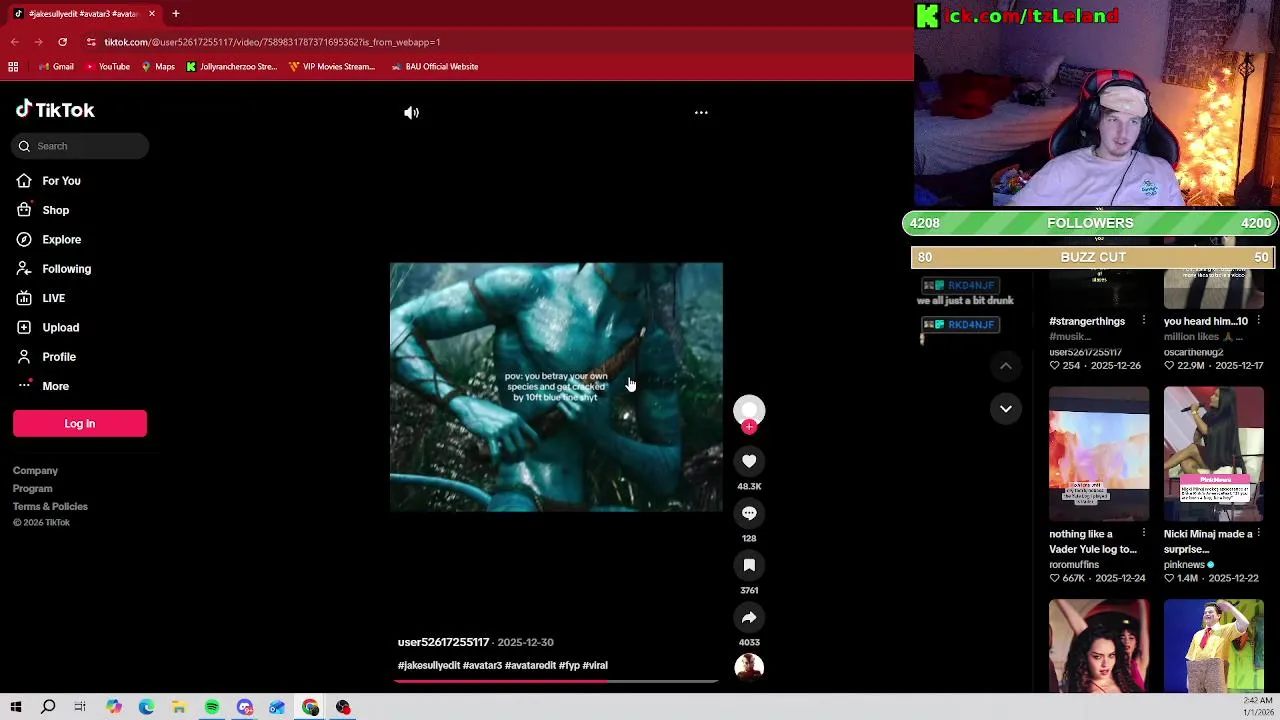Expand the Company footer section
1280x720 pixels.
tap(35, 471)
